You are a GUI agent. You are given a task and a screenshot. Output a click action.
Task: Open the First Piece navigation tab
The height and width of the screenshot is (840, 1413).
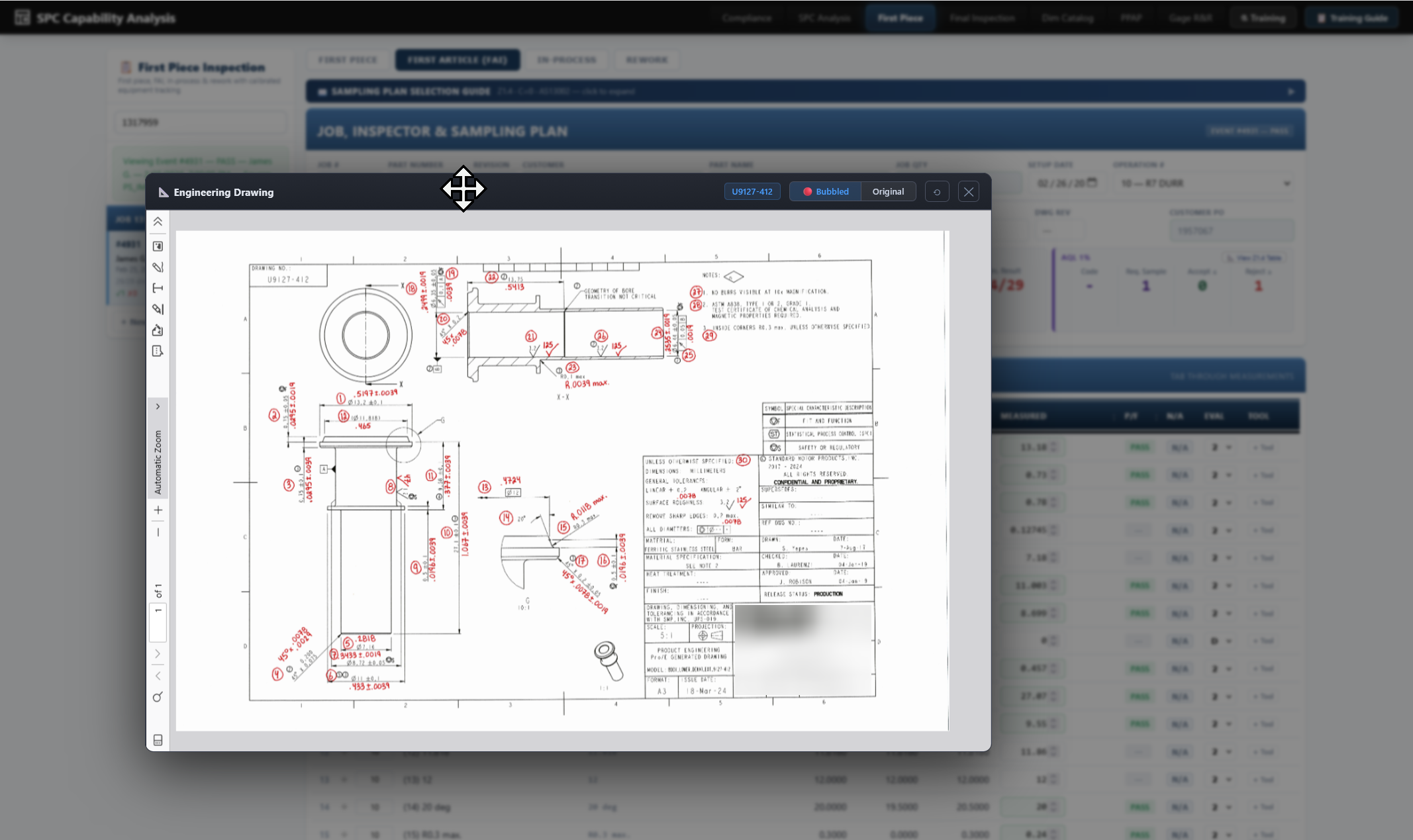tap(899, 18)
